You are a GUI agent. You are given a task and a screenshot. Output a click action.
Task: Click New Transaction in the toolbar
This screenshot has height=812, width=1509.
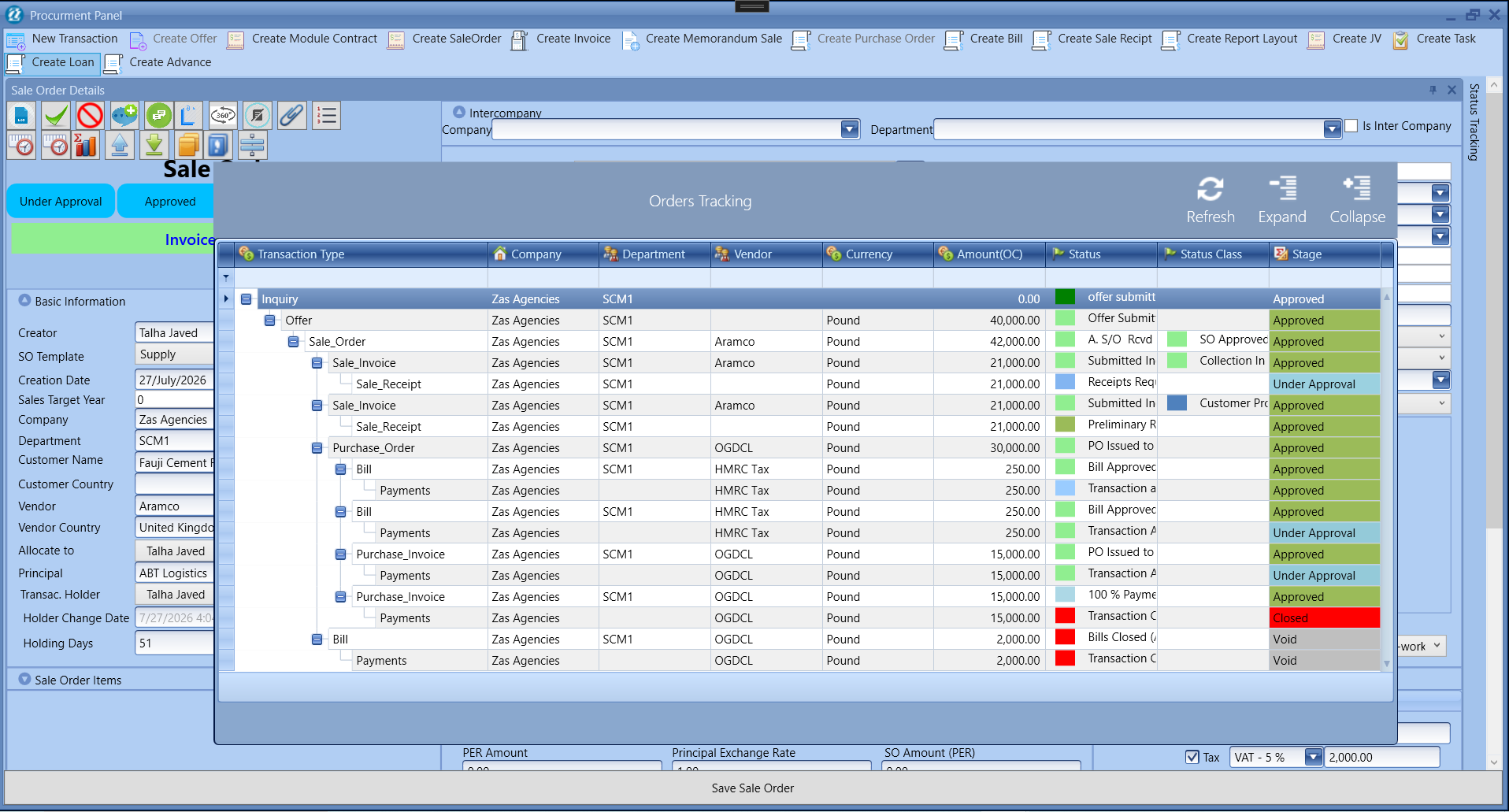pyautogui.click(x=62, y=39)
